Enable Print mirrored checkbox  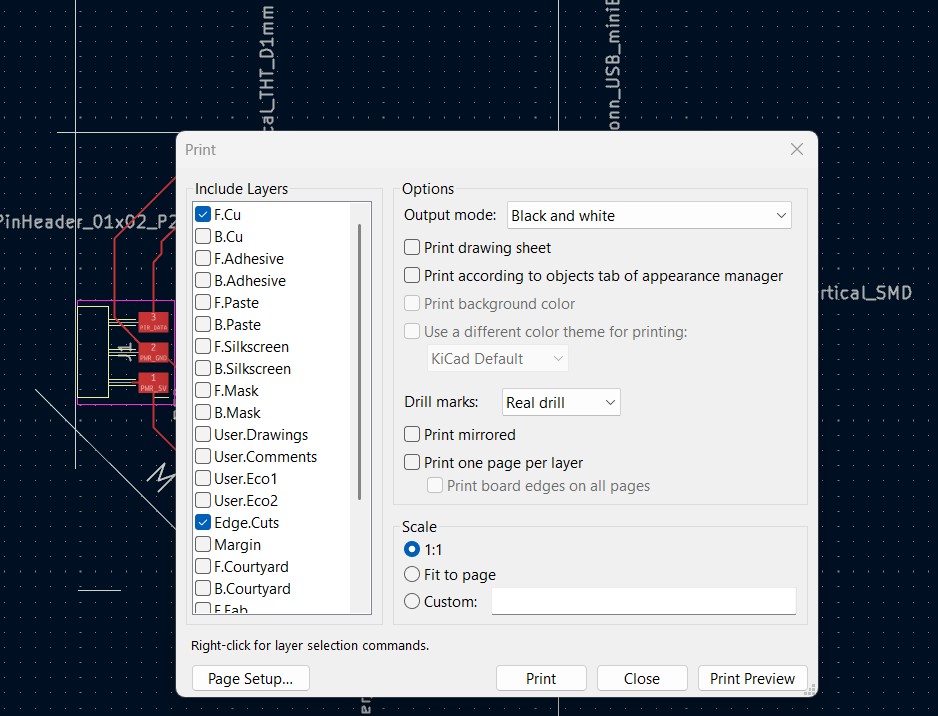coord(412,434)
